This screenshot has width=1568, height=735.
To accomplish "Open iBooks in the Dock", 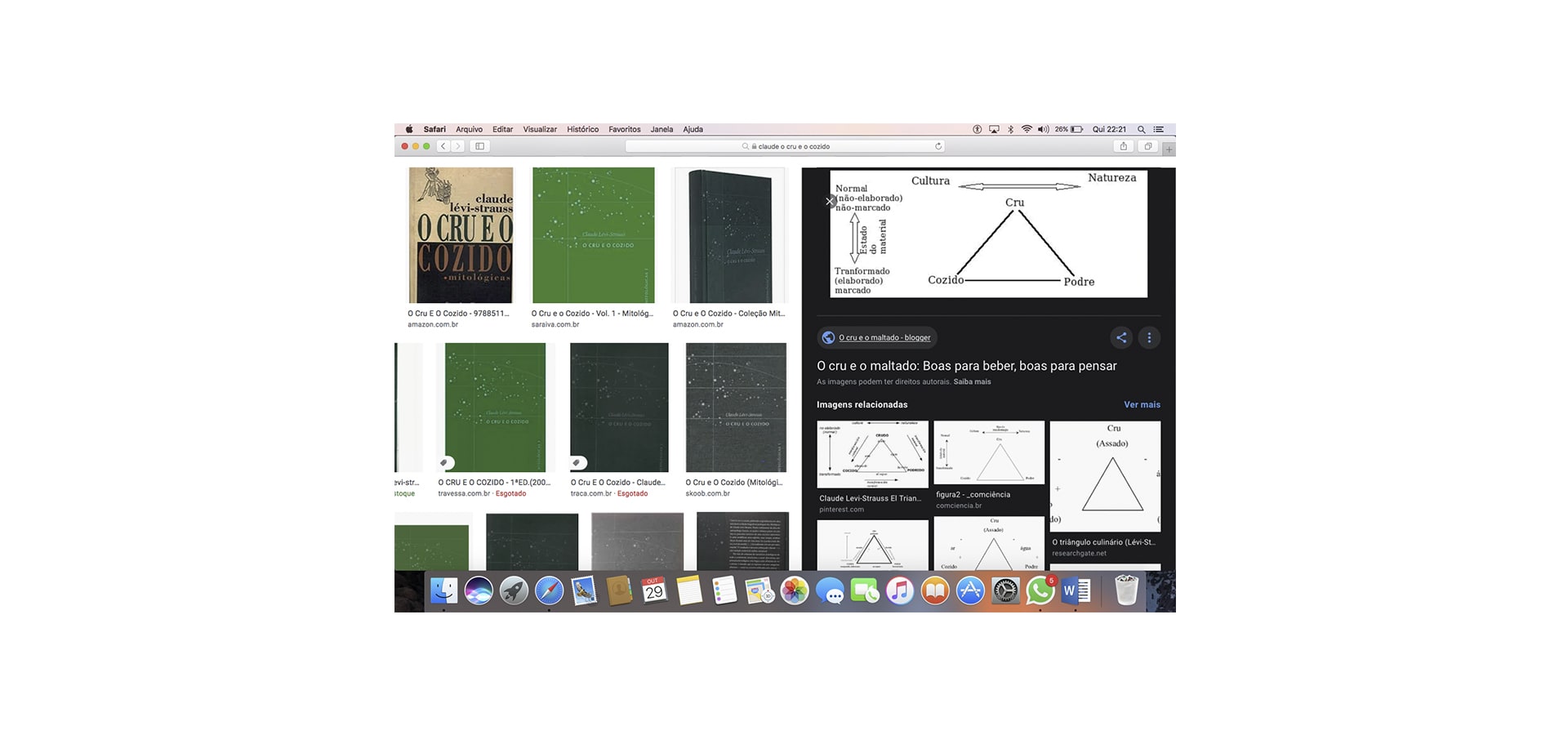I will pyautogui.click(x=935, y=590).
